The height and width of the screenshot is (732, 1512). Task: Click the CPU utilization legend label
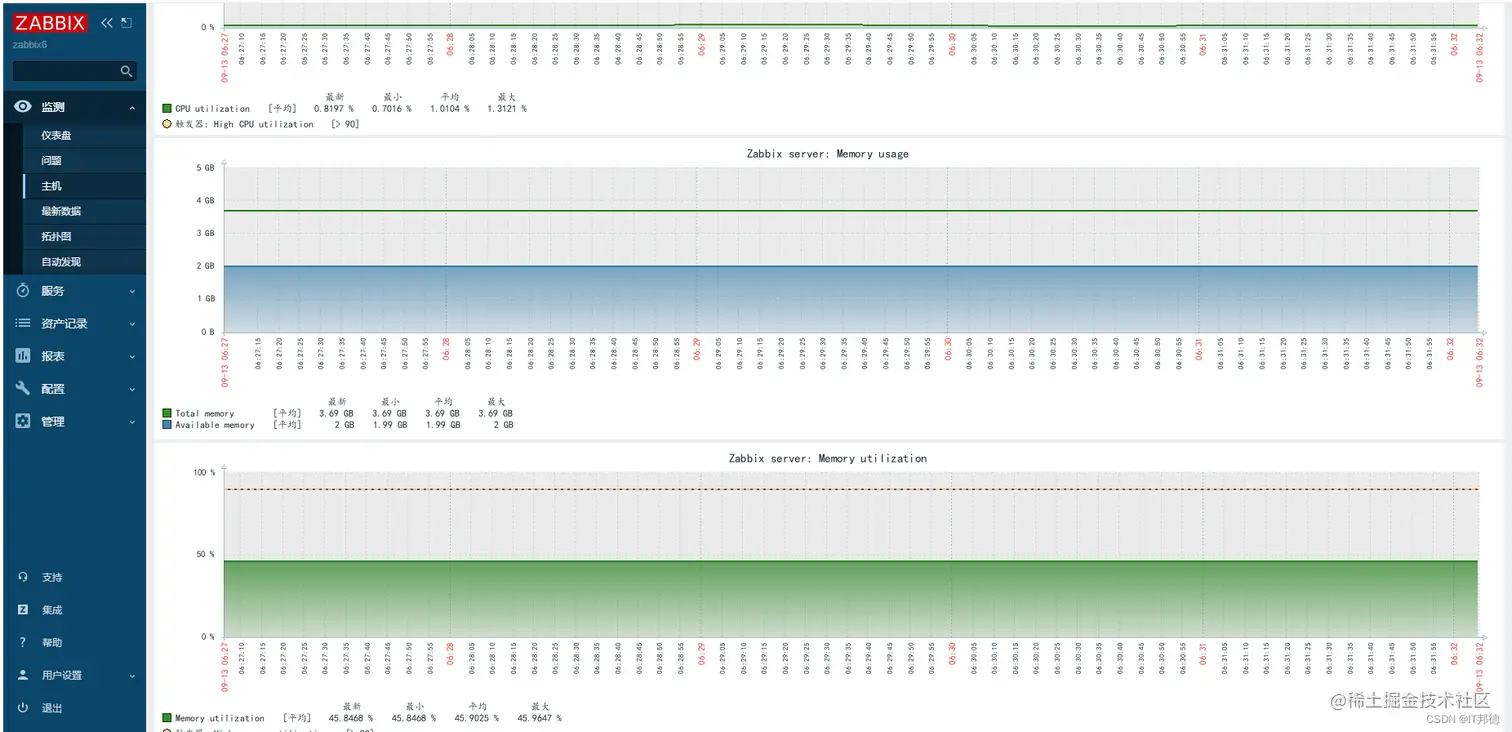coord(213,108)
